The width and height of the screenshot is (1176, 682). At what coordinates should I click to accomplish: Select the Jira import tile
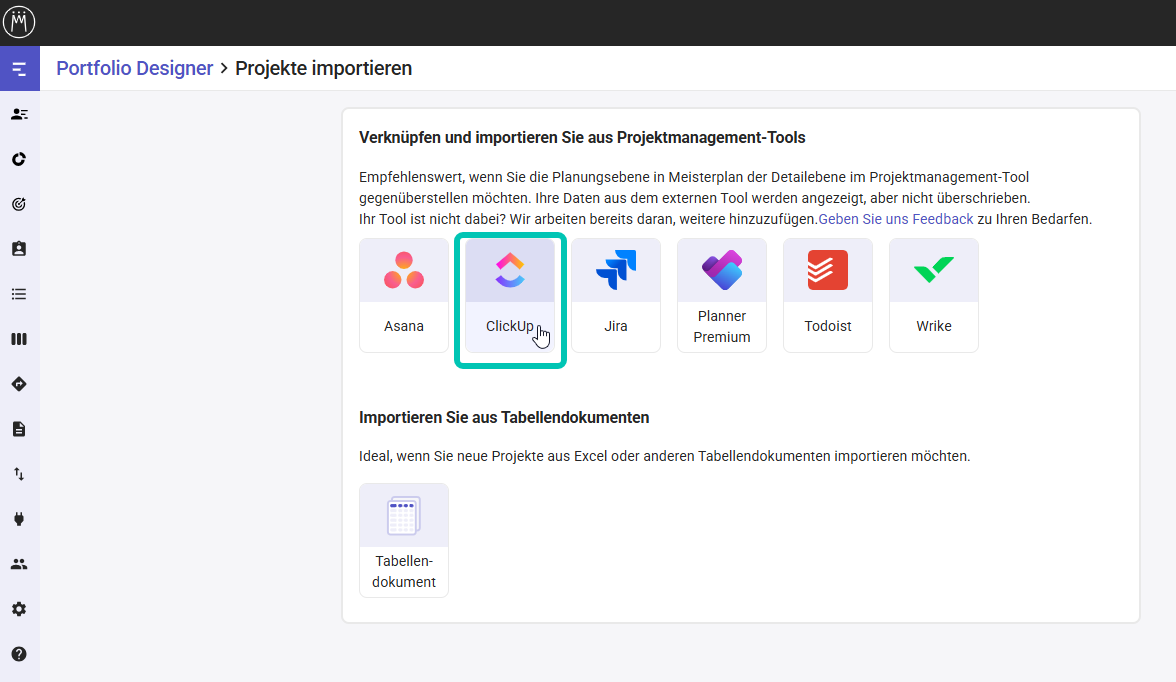click(x=616, y=296)
